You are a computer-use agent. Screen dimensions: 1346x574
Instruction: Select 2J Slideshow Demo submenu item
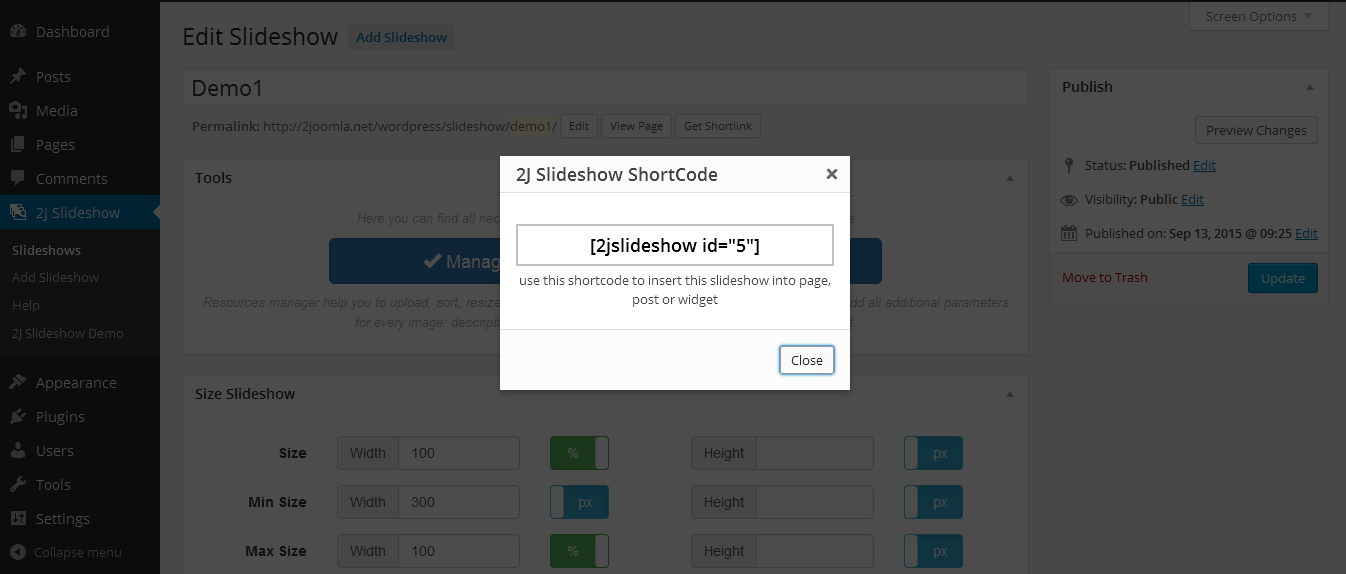tap(68, 333)
